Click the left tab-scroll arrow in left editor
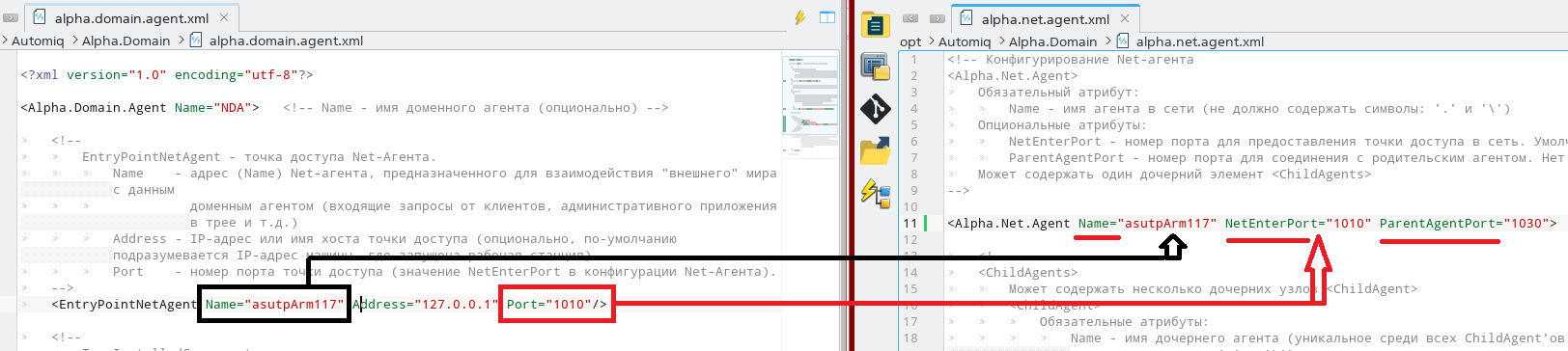 coord(10,17)
